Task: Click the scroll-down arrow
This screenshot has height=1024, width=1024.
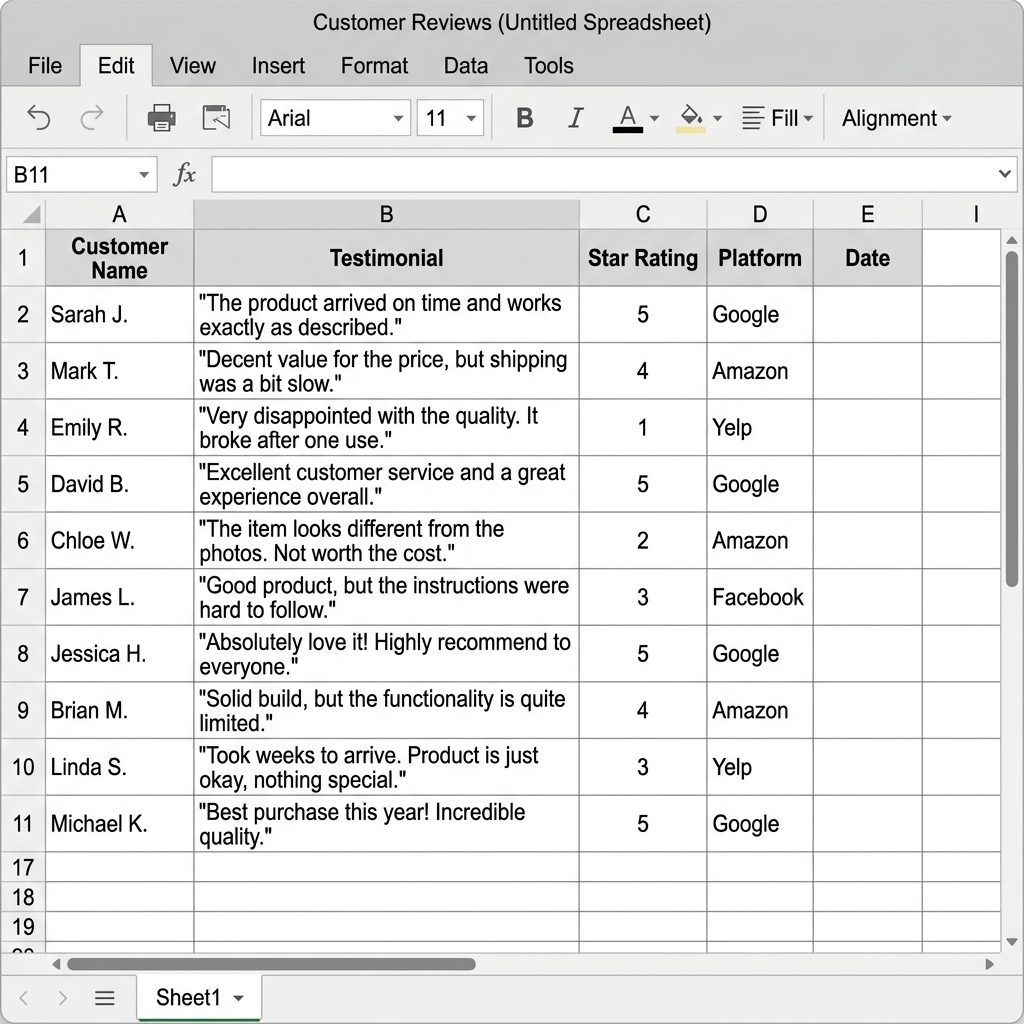Action: coord(1012,942)
